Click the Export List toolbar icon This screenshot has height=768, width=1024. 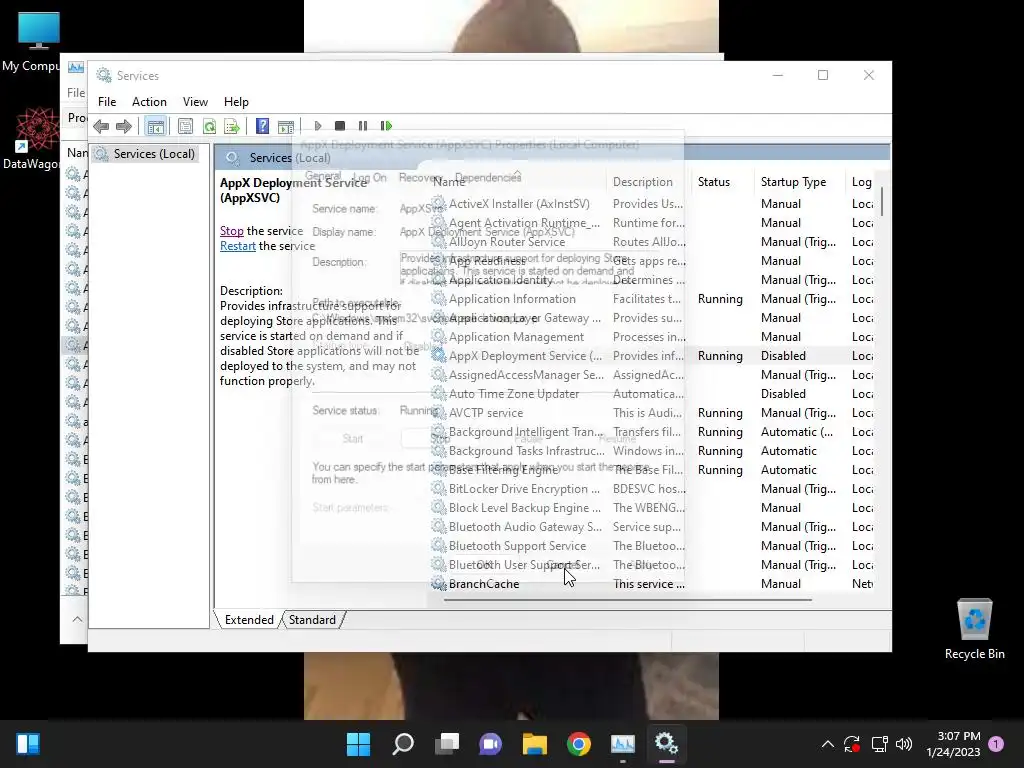(x=232, y=126)
